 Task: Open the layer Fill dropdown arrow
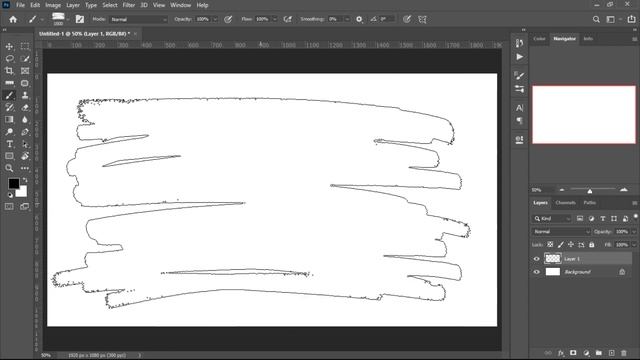click(x=634, y=244)
